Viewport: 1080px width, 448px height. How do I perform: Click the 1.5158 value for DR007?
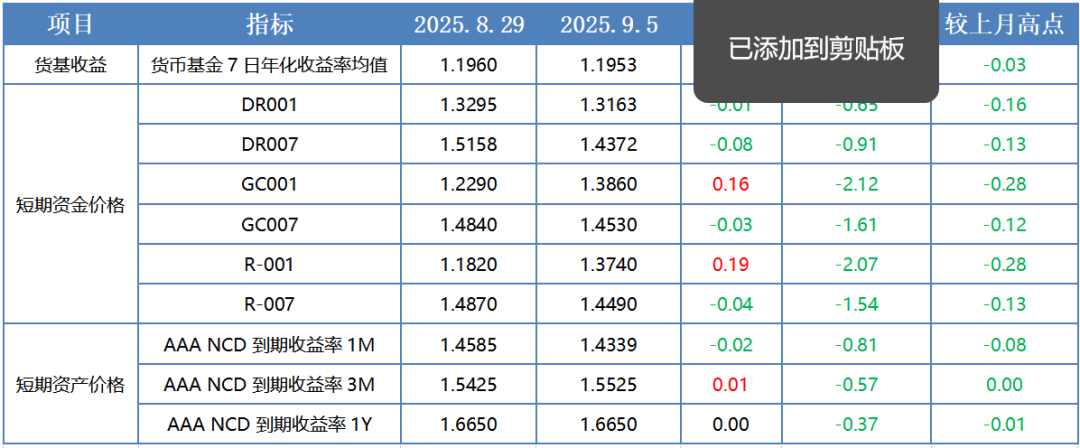point(468,145)
